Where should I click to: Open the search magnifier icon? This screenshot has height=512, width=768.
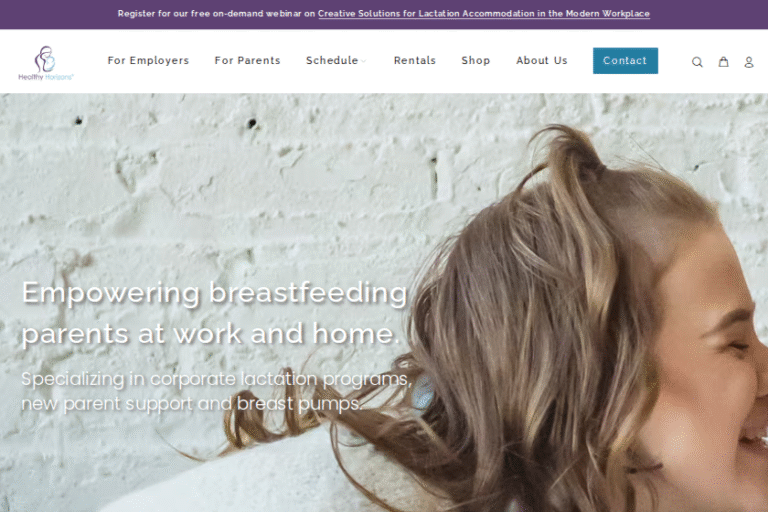(x=697, y=62)
